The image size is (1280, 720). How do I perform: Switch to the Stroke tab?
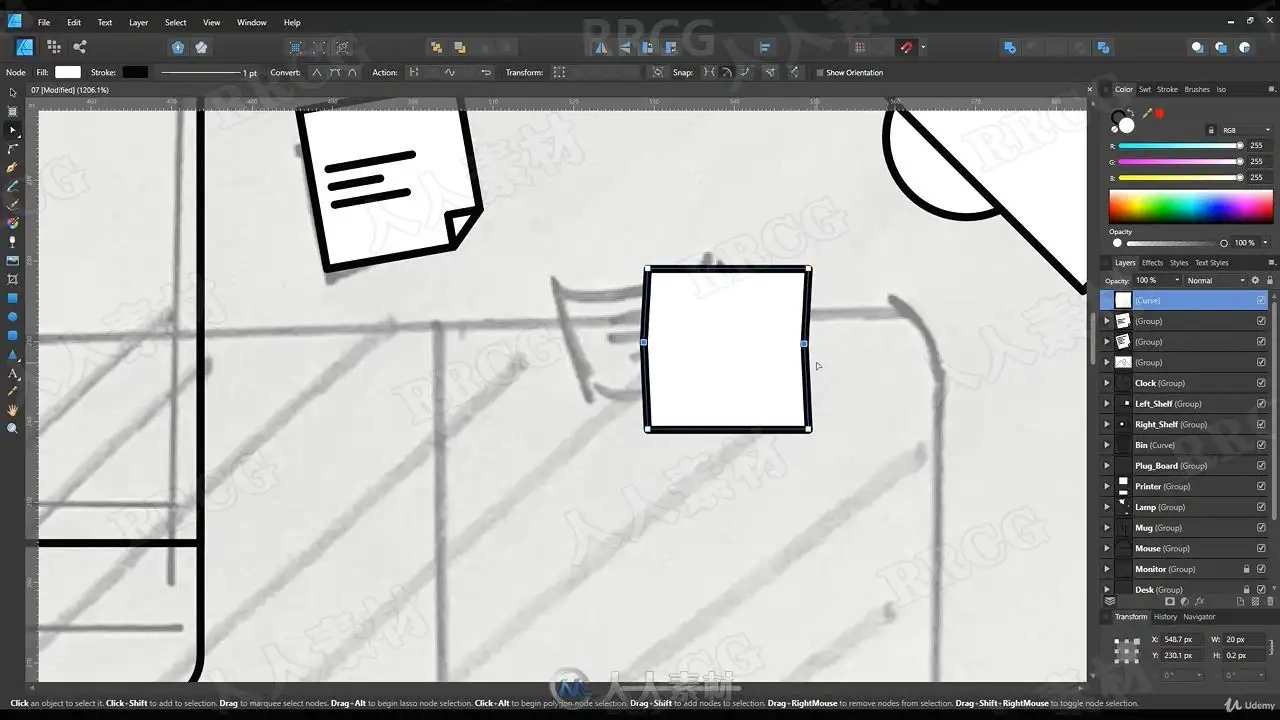tap(1167, 89)
